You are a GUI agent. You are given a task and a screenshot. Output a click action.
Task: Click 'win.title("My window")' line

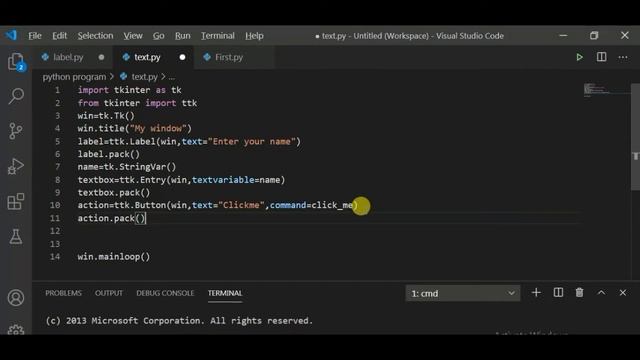[x=134, y=129]
